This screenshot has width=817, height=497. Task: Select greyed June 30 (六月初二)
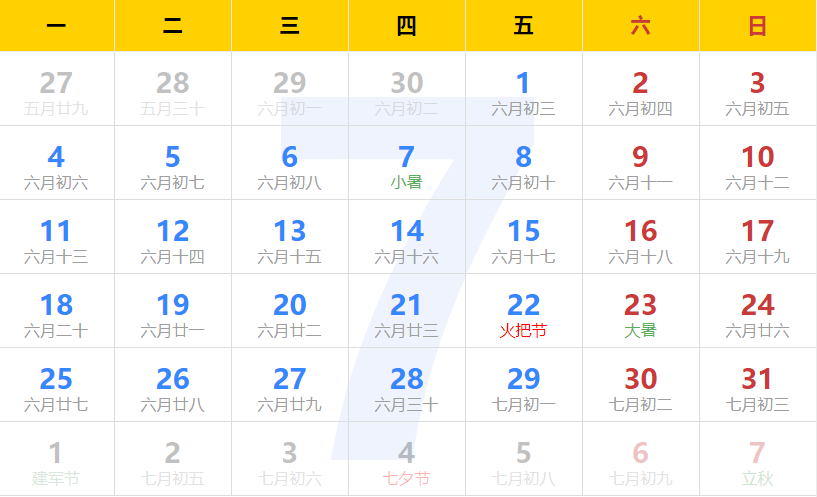(x=407, y=89)
